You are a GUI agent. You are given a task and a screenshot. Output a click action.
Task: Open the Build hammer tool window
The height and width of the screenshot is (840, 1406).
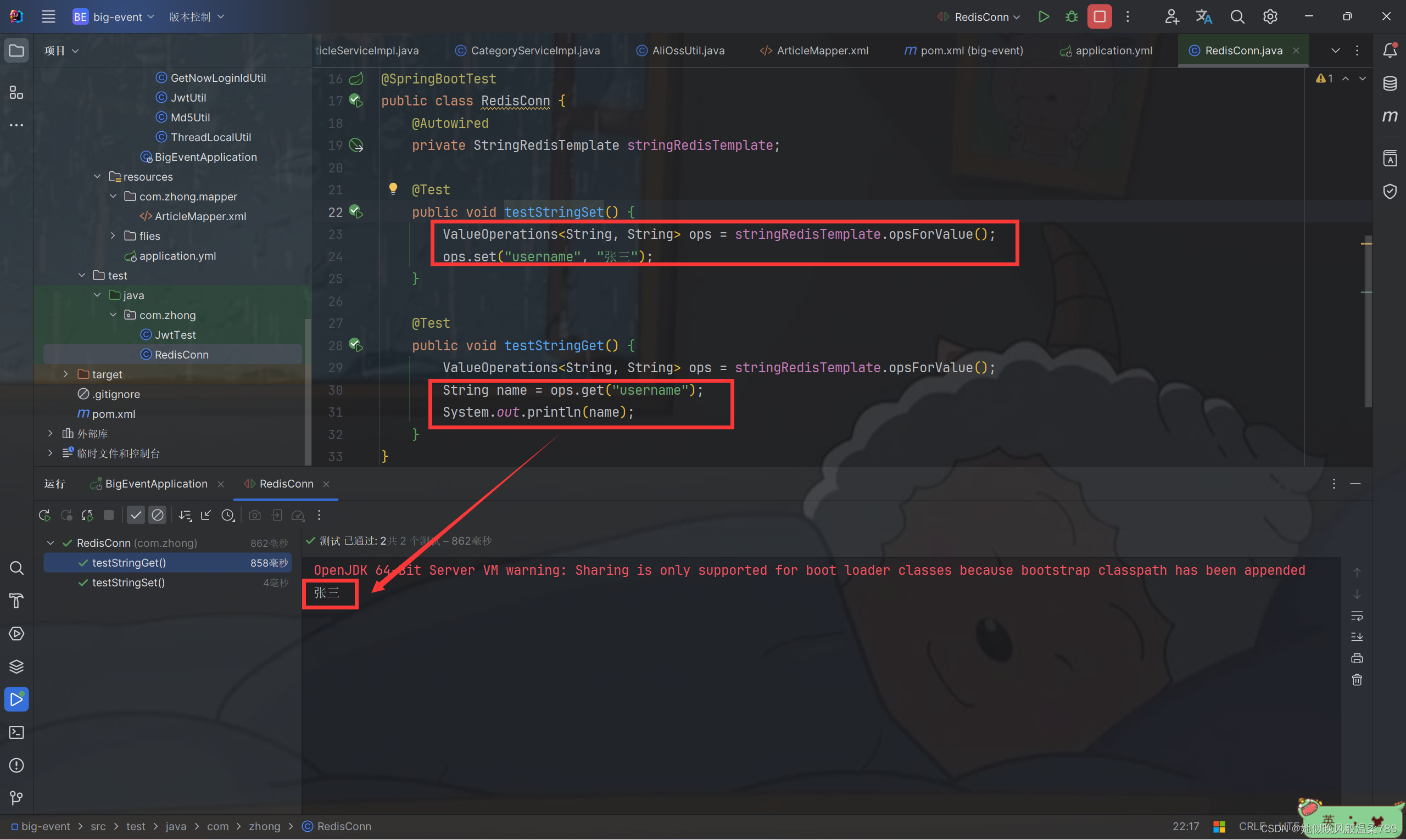tap(16, 601)
